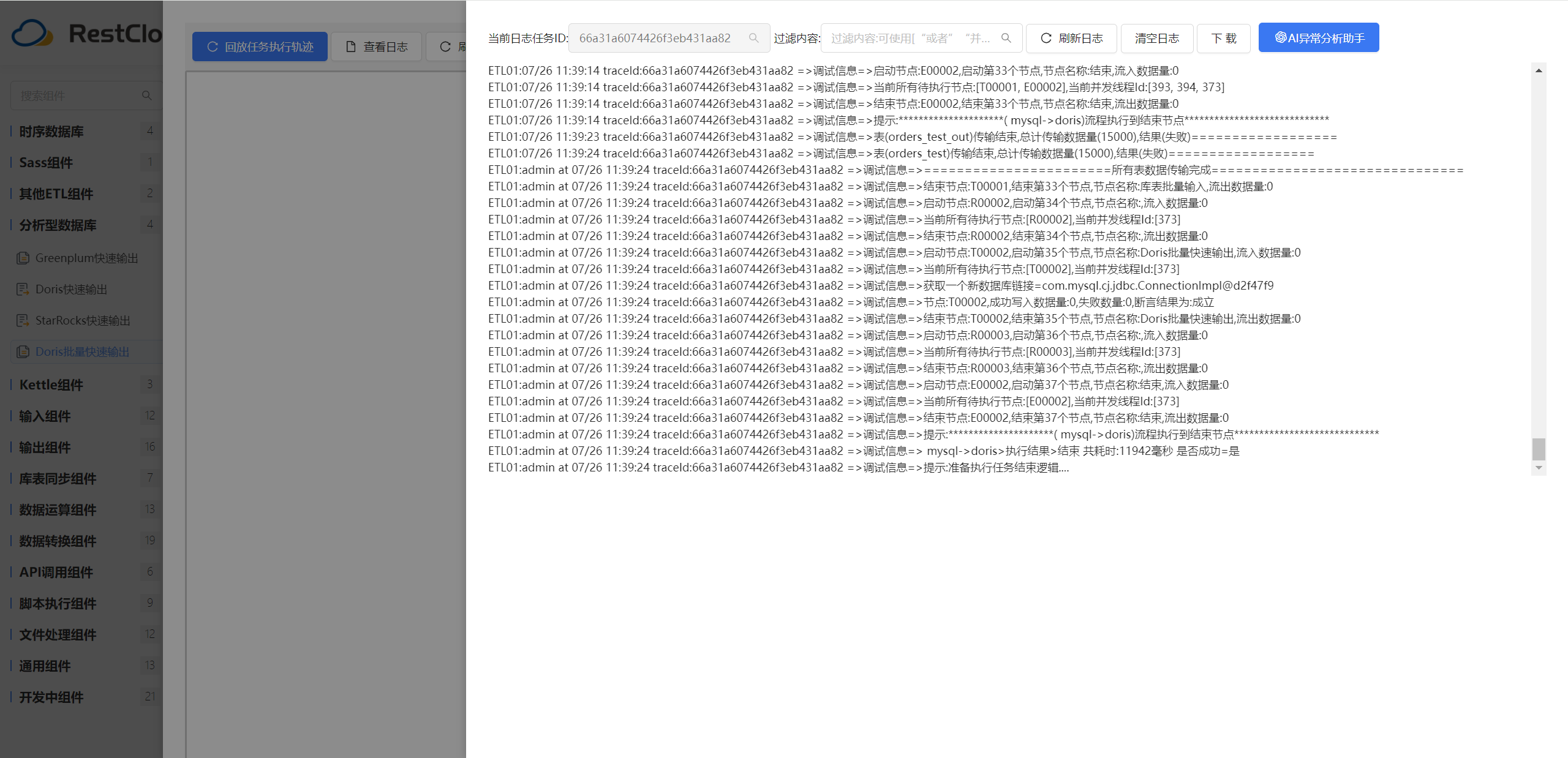Click log line 共耗时:11942毫秒 是否成功=是

click(864, 451)
